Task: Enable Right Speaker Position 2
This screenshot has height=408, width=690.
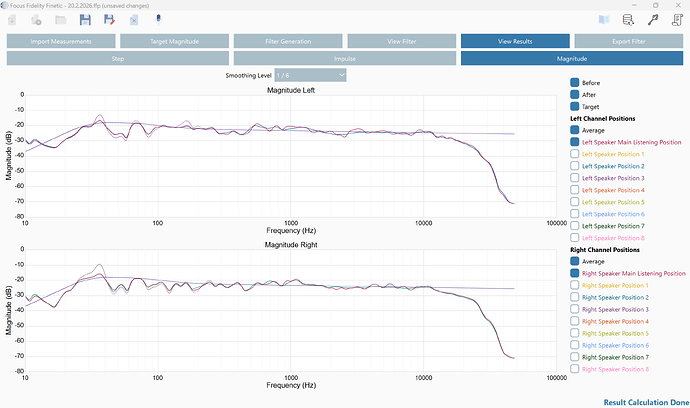Action: 575,297
